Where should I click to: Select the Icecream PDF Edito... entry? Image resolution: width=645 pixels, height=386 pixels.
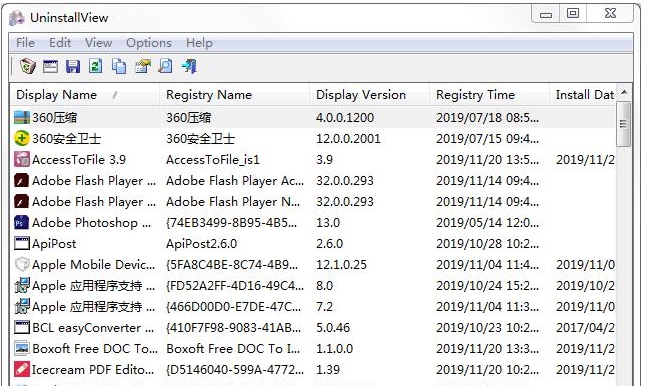93,370
